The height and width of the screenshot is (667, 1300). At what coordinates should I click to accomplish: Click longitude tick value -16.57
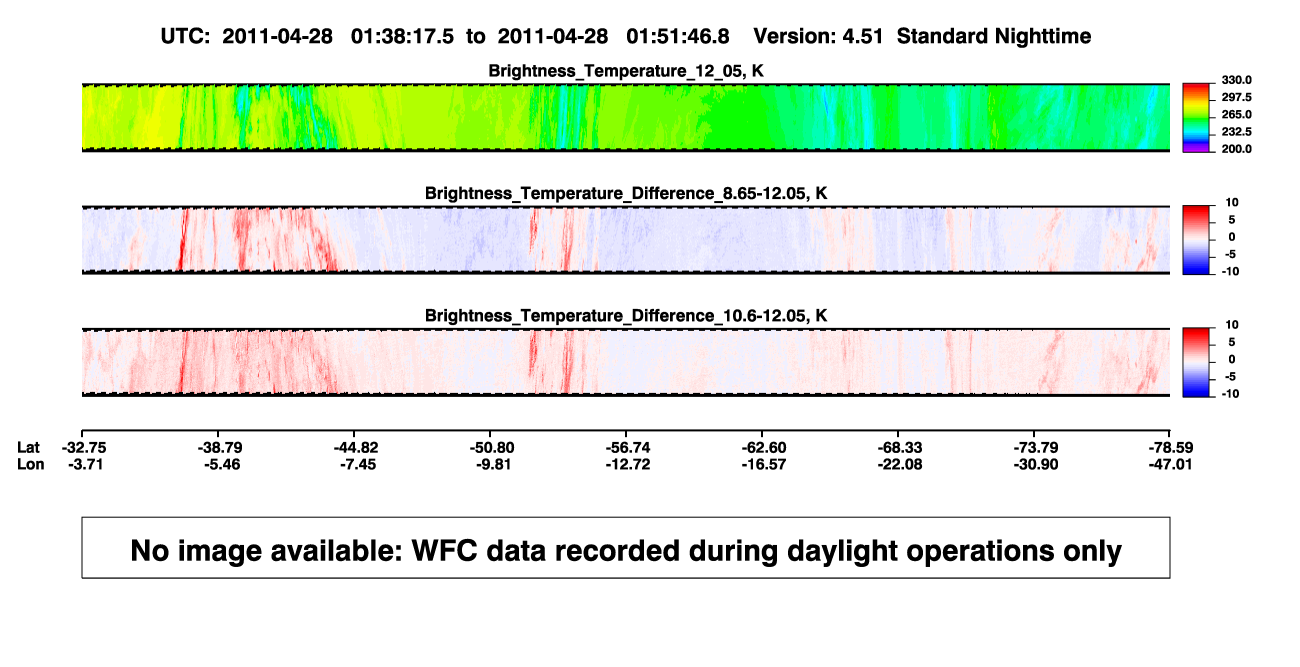[x=762, y=464]
